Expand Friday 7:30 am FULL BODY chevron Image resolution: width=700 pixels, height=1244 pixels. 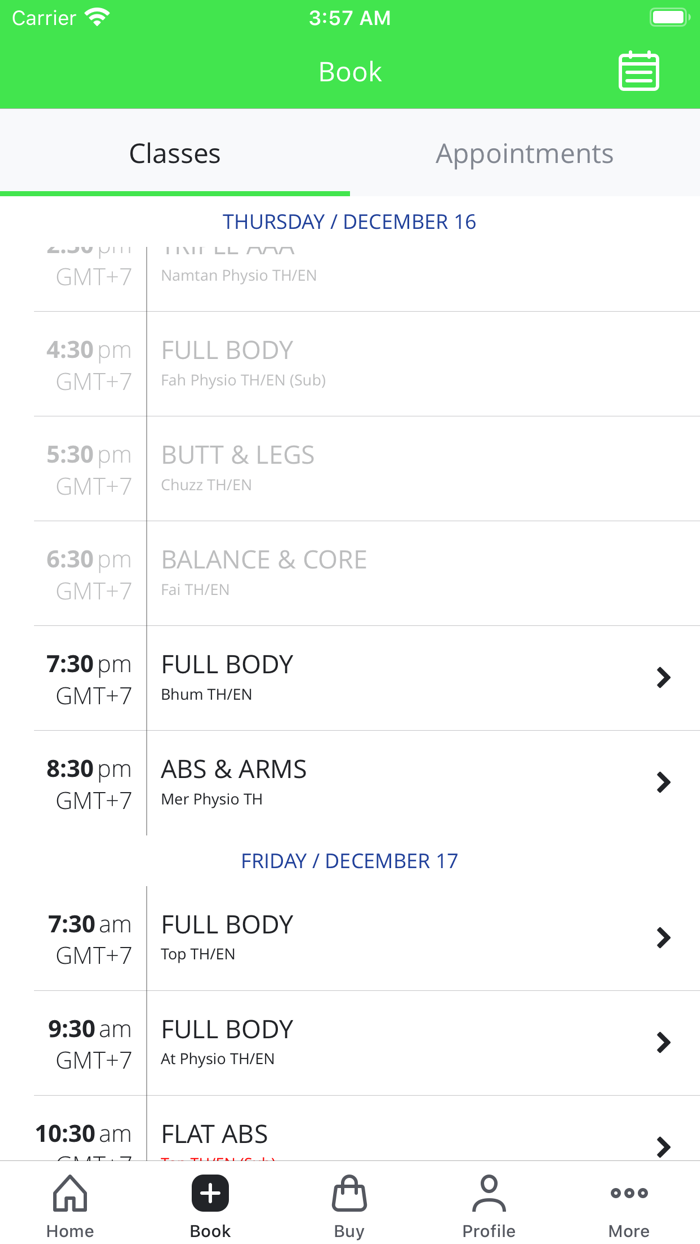tap(663, 937)
